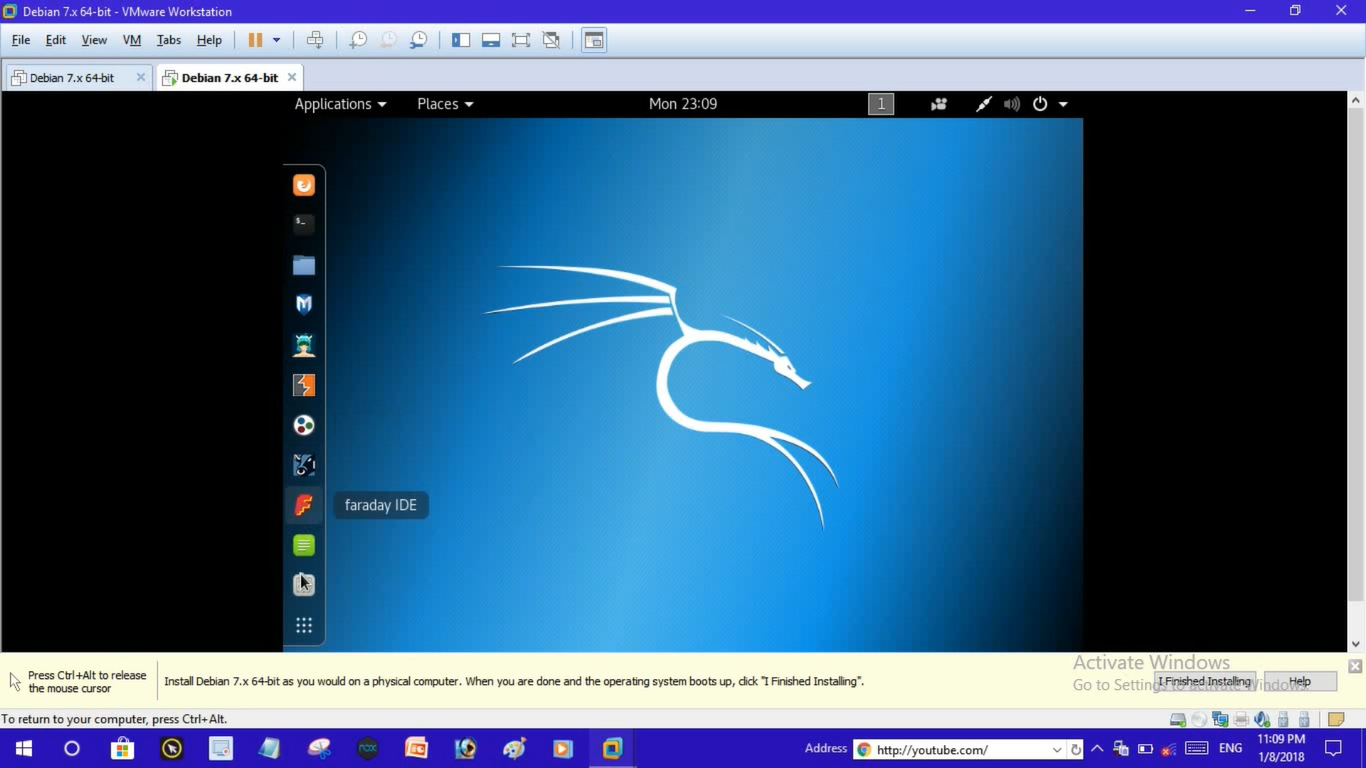Open Firefox from the Kali dock
The height and width of the screenshot is (768, 1366).
point(303,184)
